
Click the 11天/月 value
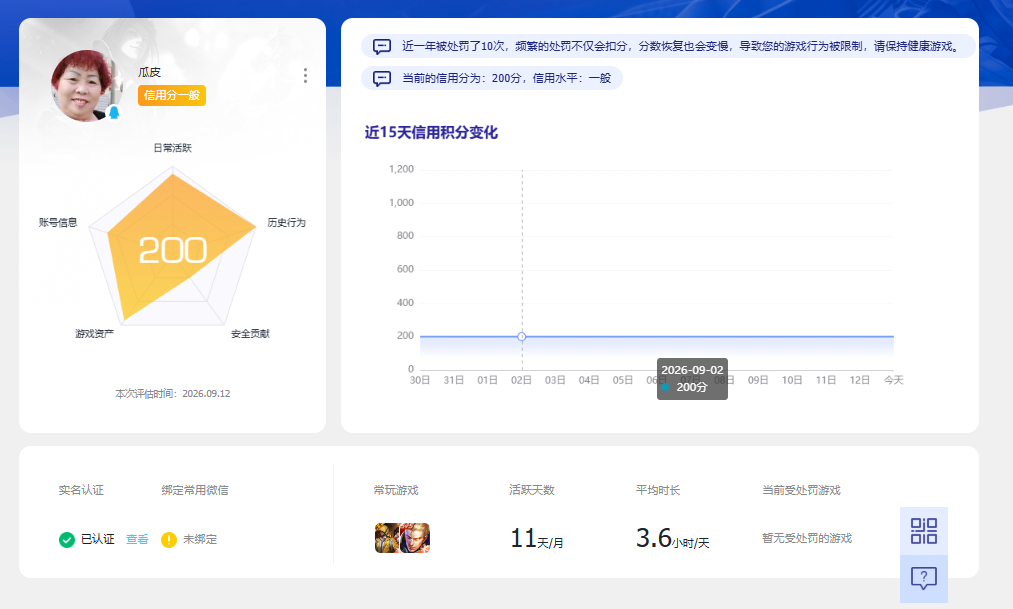tap(536, 539)
